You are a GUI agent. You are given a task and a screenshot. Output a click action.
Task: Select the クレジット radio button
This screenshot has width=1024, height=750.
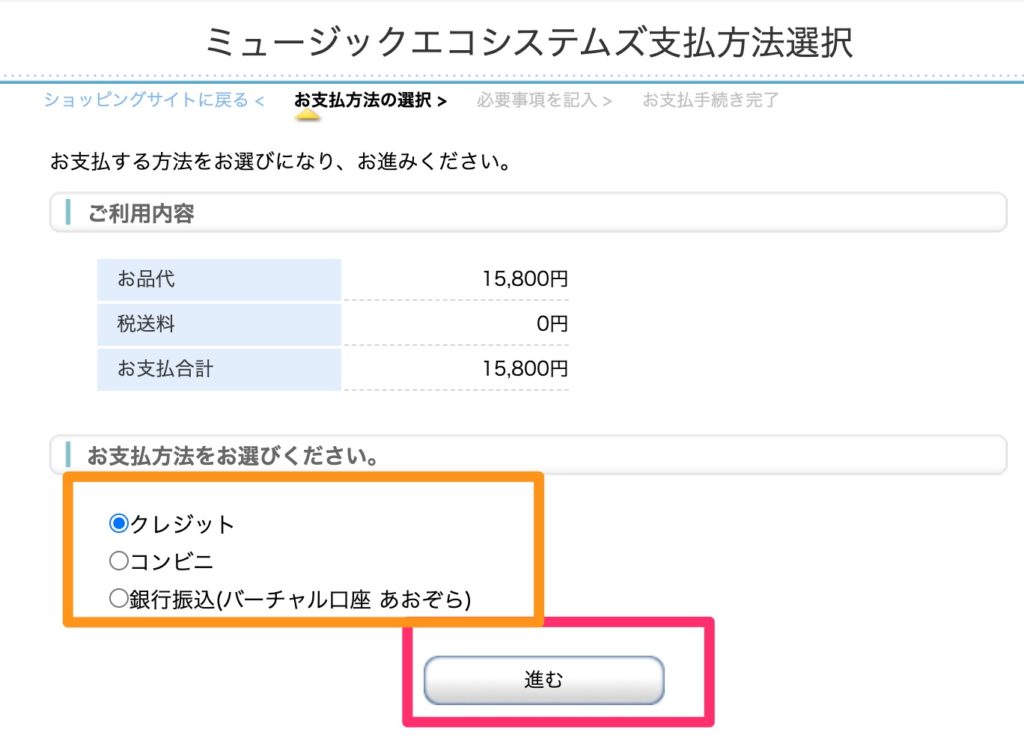click(119, 523)
